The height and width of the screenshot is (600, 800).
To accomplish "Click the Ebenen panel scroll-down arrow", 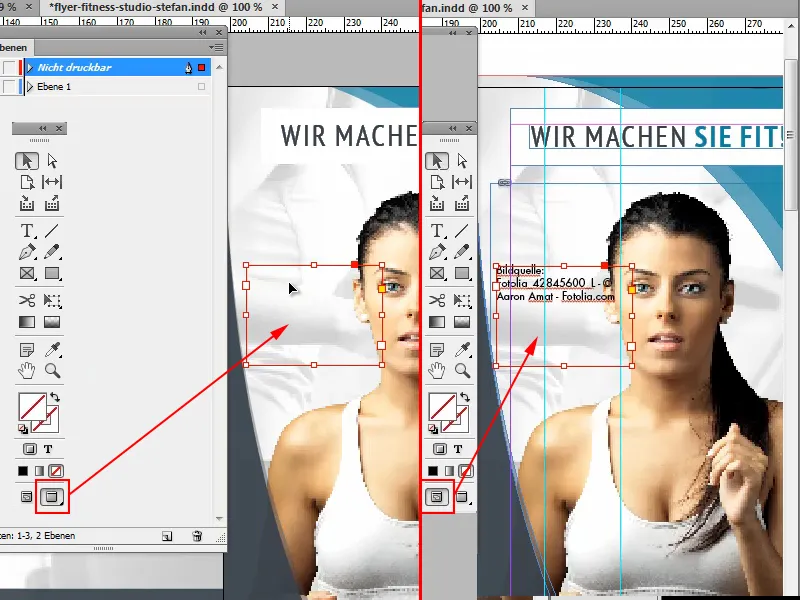I will point(219,518).
